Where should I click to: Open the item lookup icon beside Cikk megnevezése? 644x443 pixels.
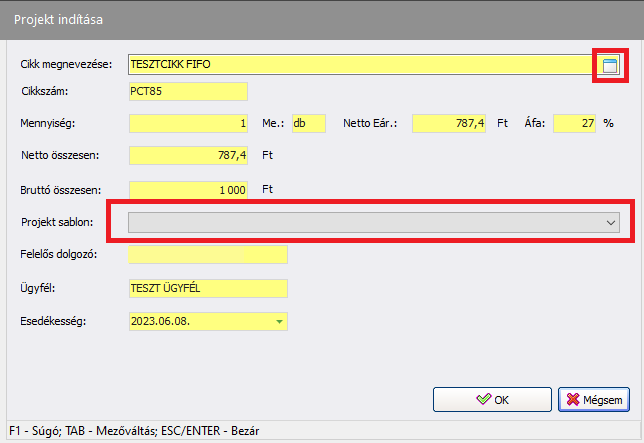tap(609, 65)
